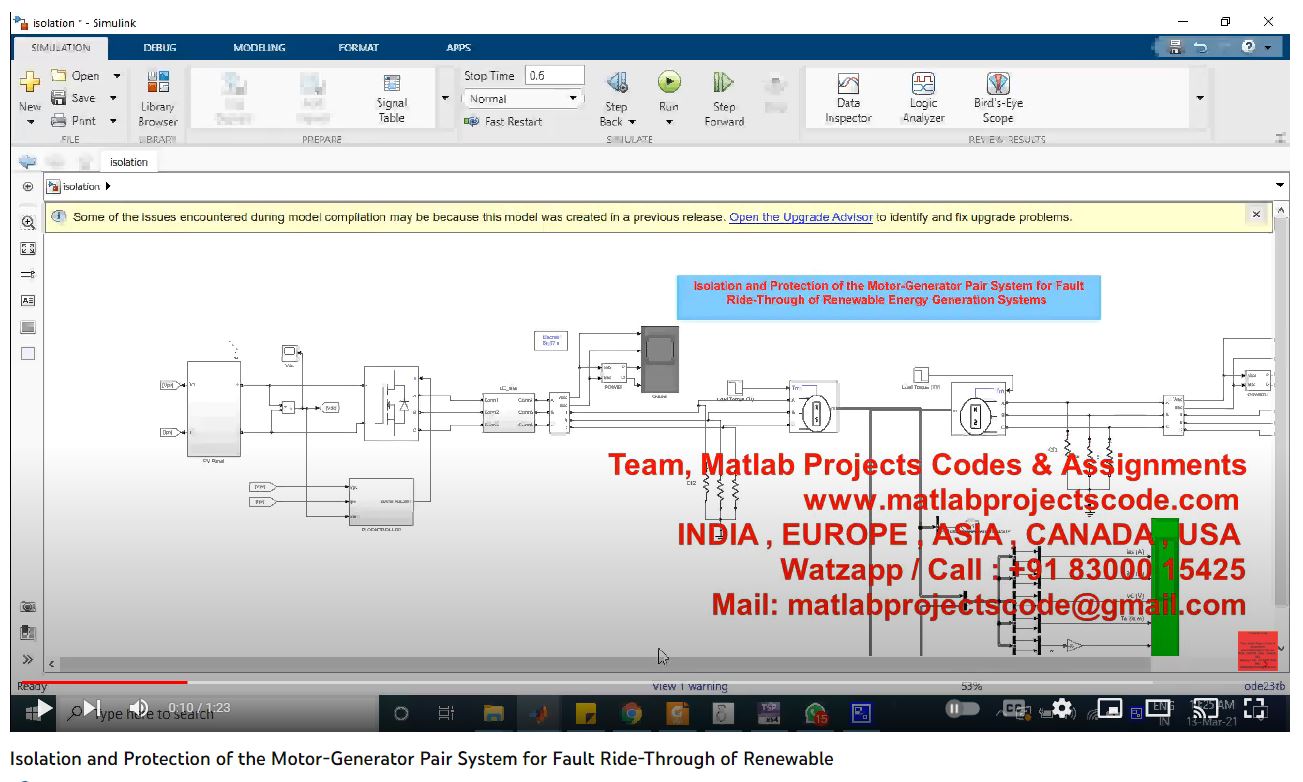Viewport: 1303px width, 782px height.
Task: Switch to the FORMAT tab
Action: 359,47
